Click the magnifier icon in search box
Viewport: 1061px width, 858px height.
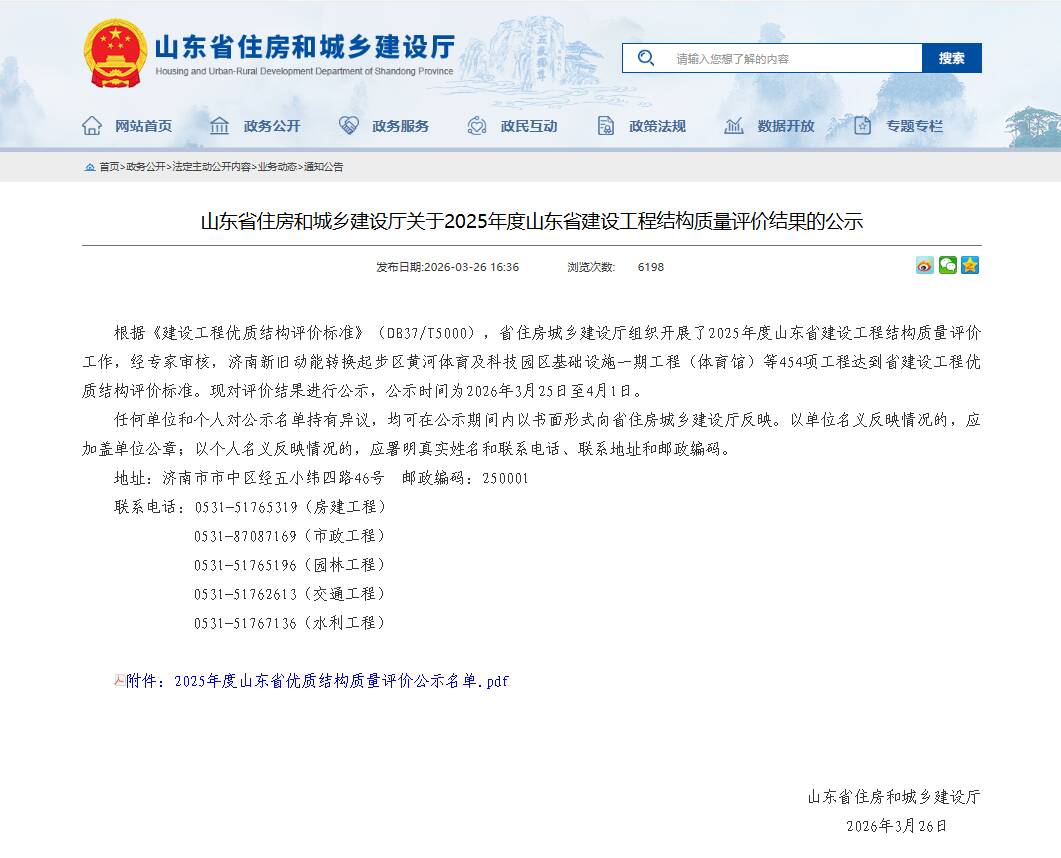tap(646, 58)
